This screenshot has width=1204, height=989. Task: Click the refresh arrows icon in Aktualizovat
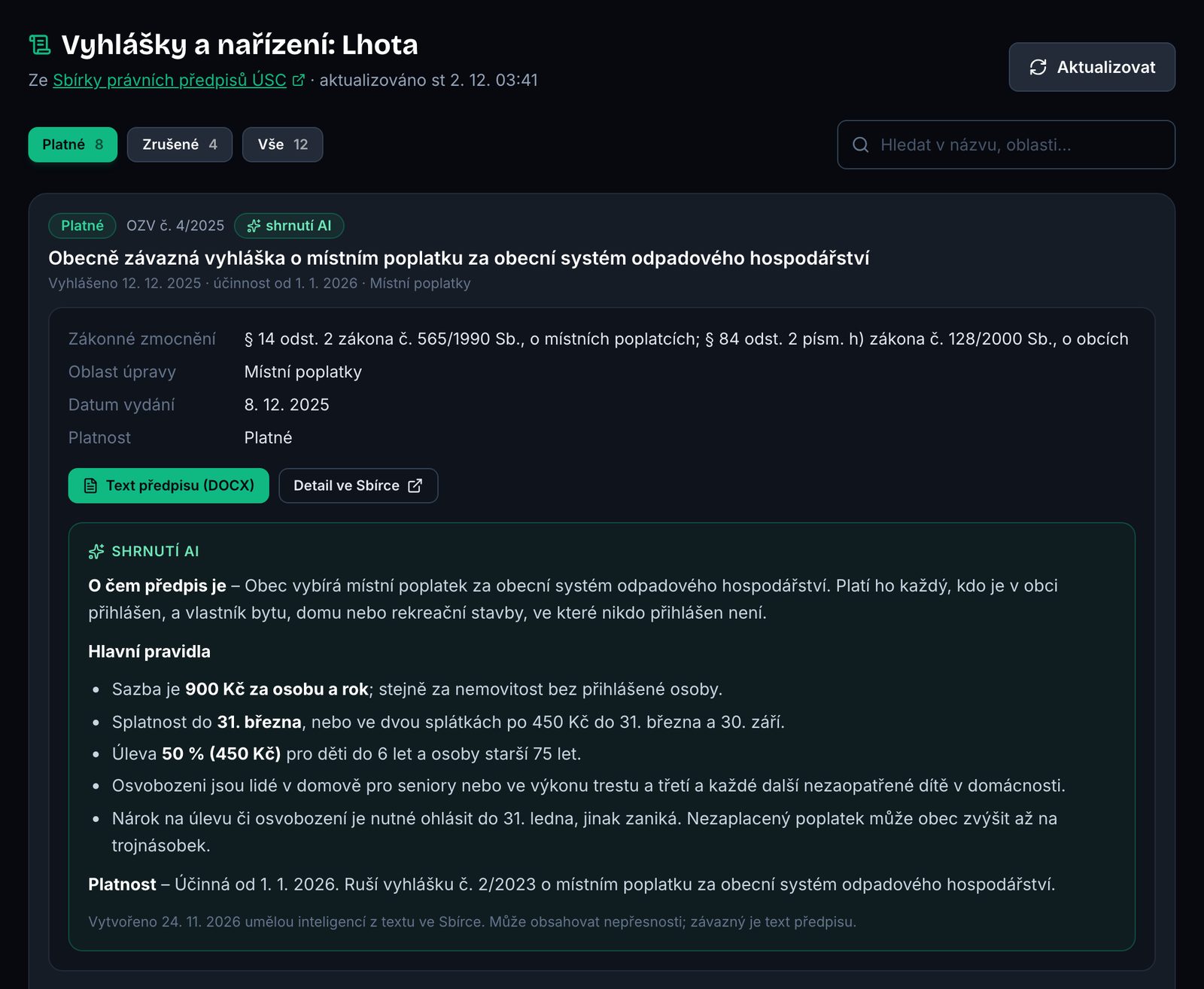[x=1038, y=67]
